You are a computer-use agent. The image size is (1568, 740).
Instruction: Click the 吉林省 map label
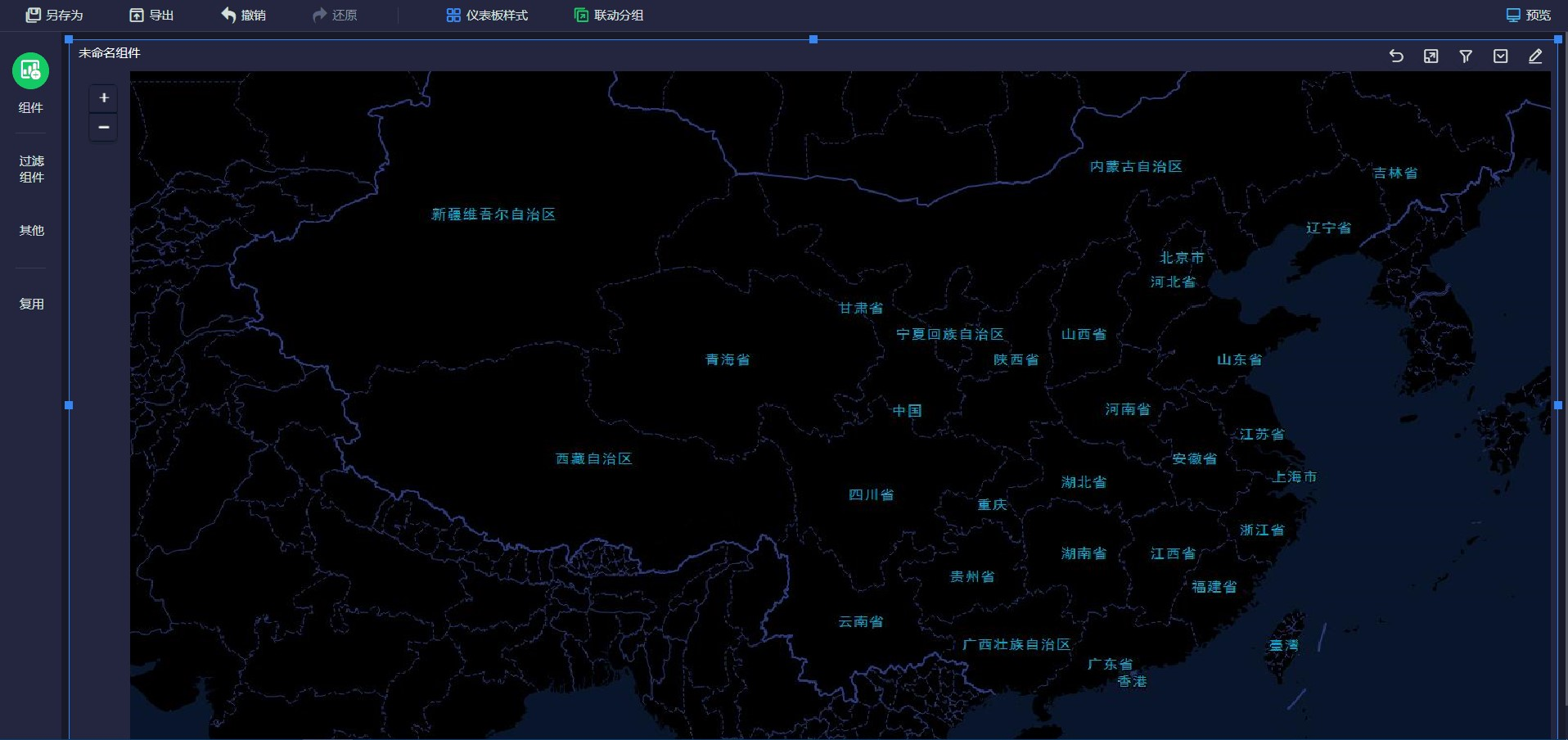1395,174
